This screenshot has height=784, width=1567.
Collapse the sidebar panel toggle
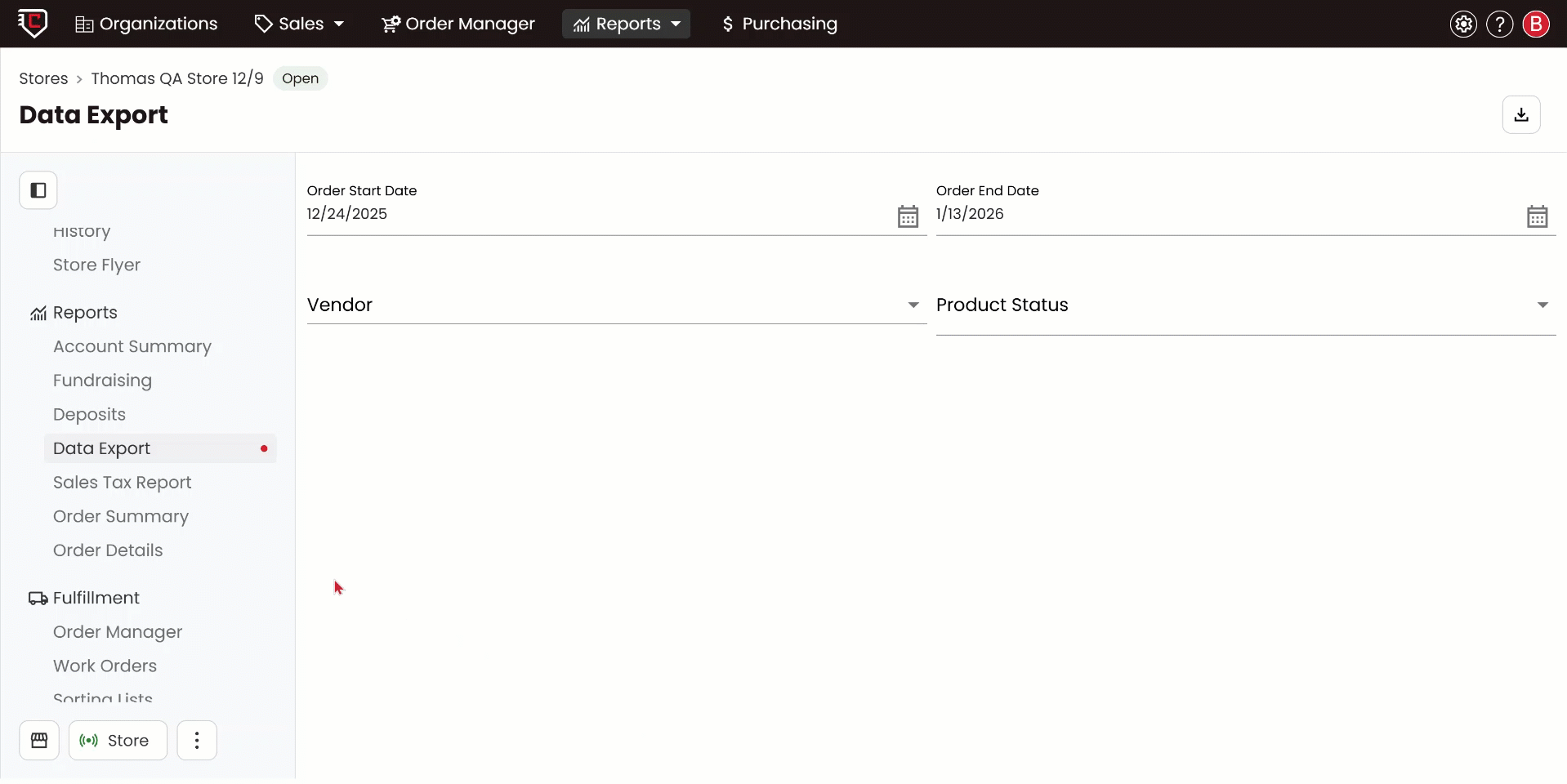pos(38,190)
